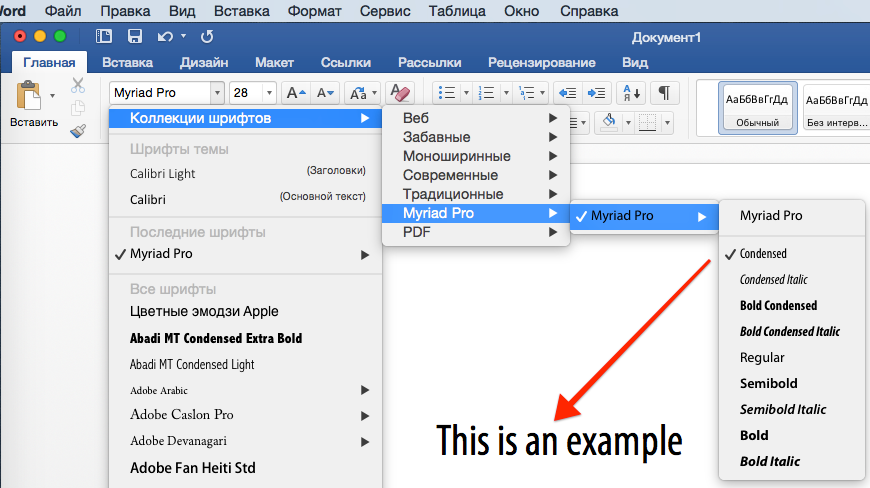Open the font size dropdown arrow
The height and width of the screenshot is (488, 870).
[269, 93]
